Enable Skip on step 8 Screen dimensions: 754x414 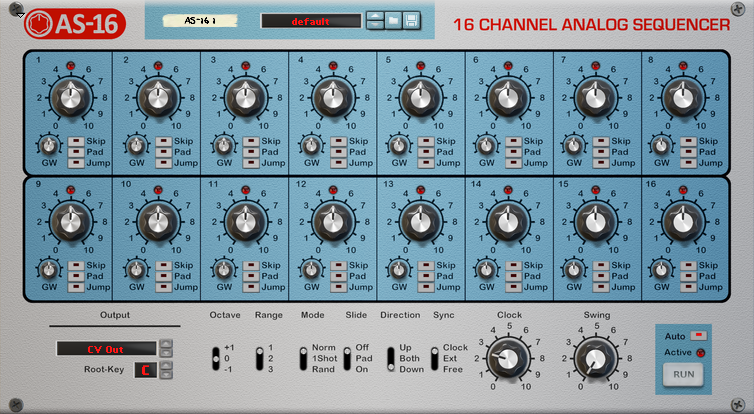688,141
